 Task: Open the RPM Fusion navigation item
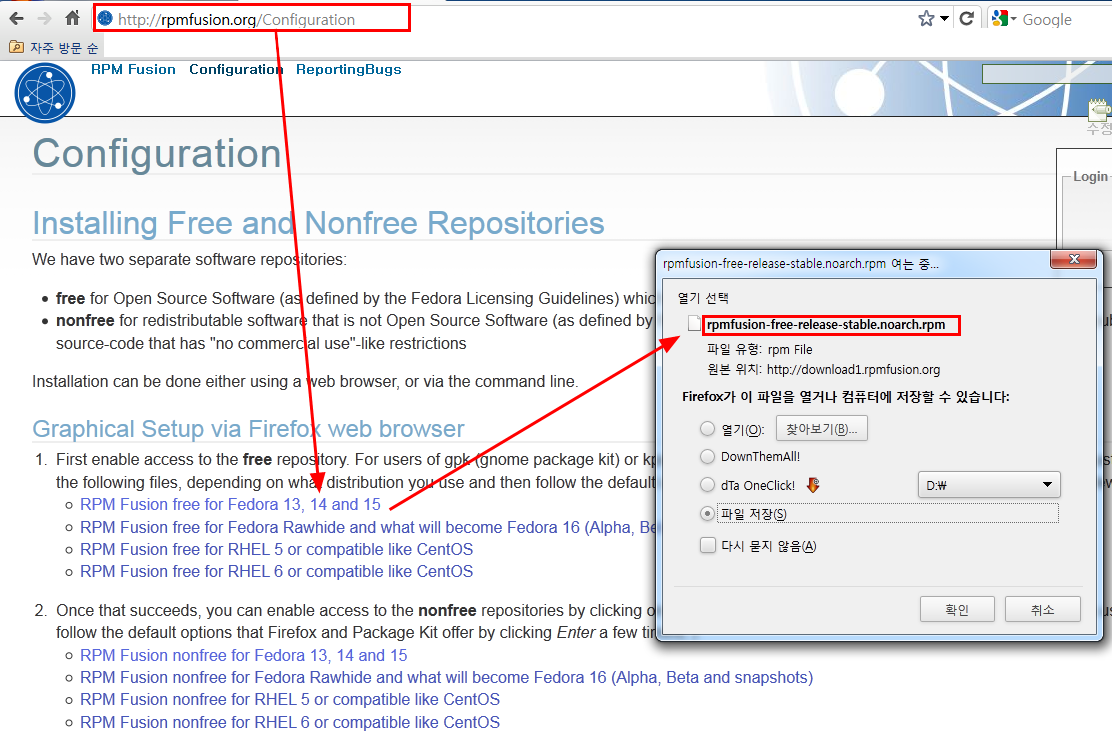(133, 69)
